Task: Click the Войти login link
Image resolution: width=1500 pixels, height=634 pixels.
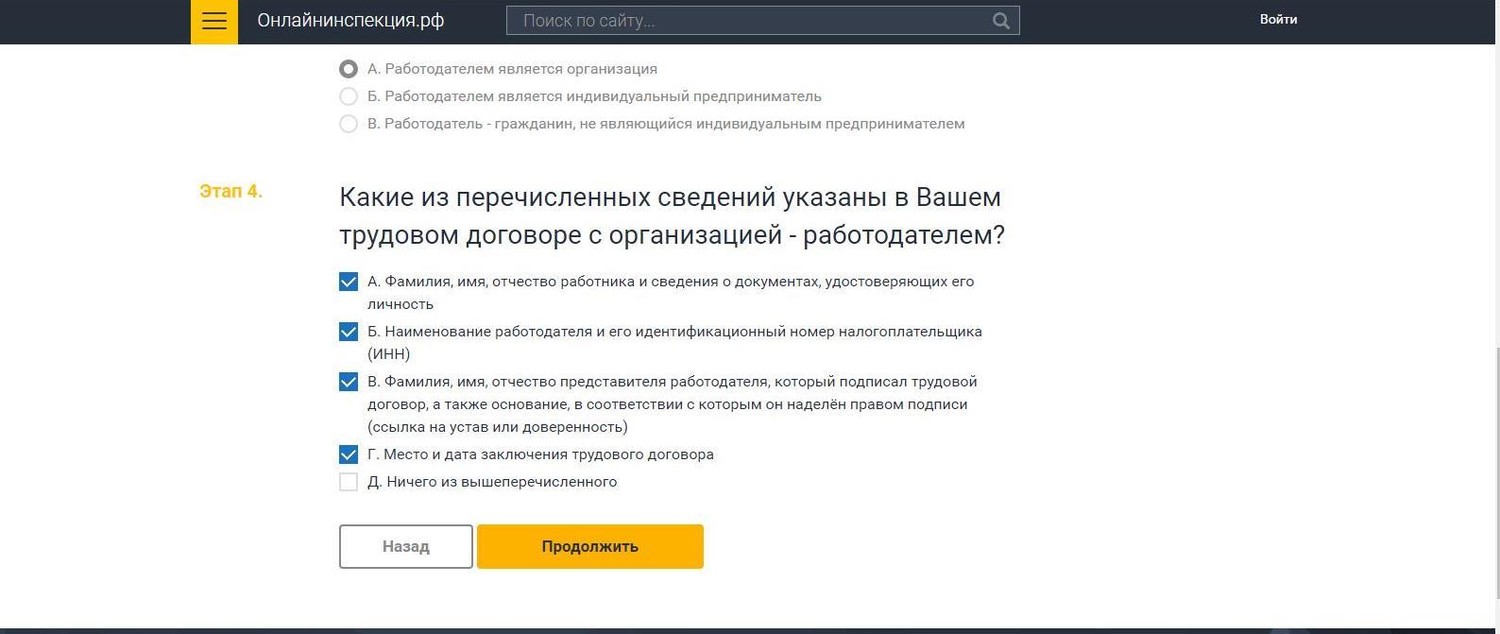Action: [1278, 19]
